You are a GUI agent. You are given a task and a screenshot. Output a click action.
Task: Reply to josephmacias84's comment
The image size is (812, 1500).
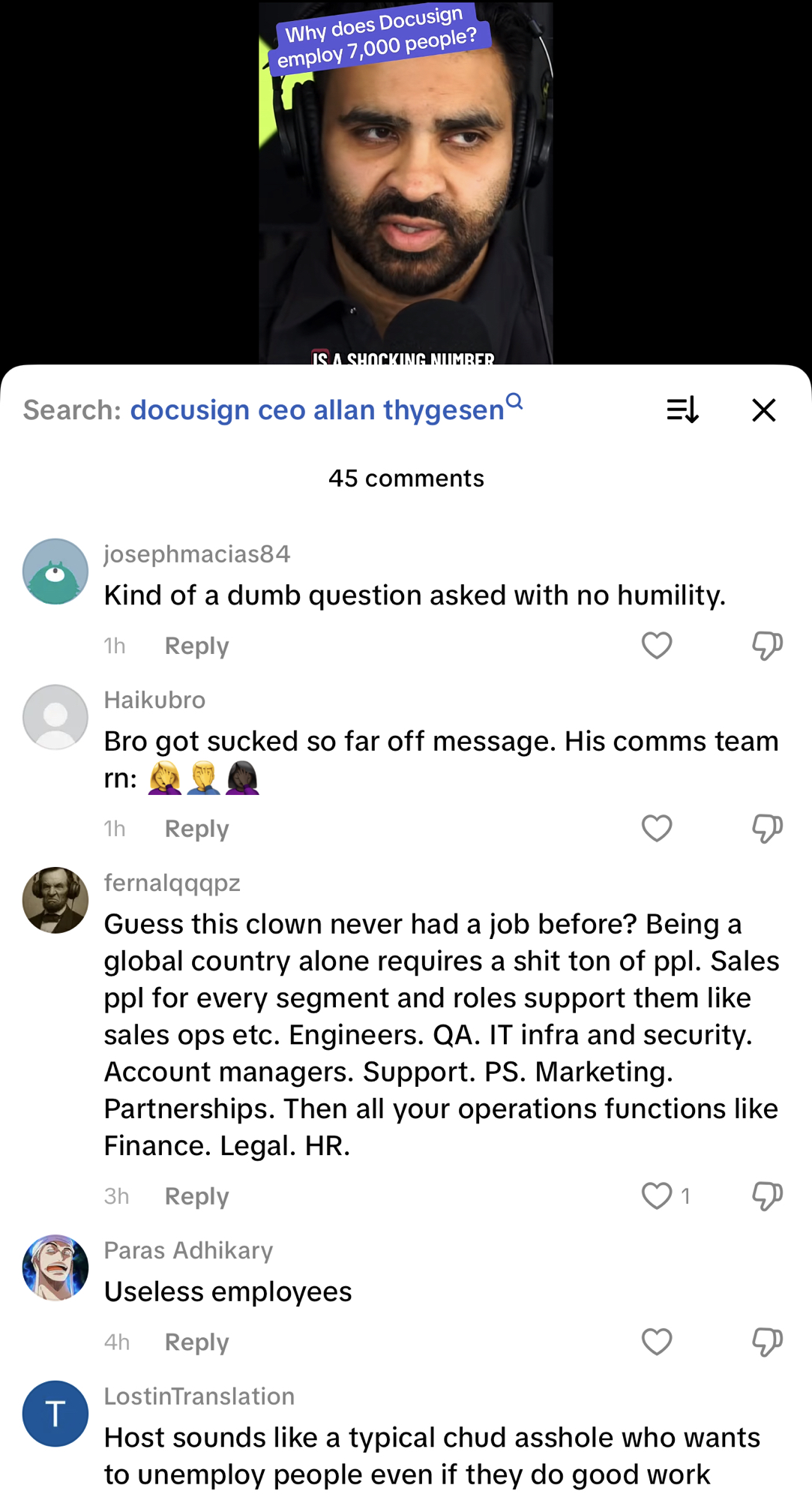pyautogui.click(x=196, y=646)
